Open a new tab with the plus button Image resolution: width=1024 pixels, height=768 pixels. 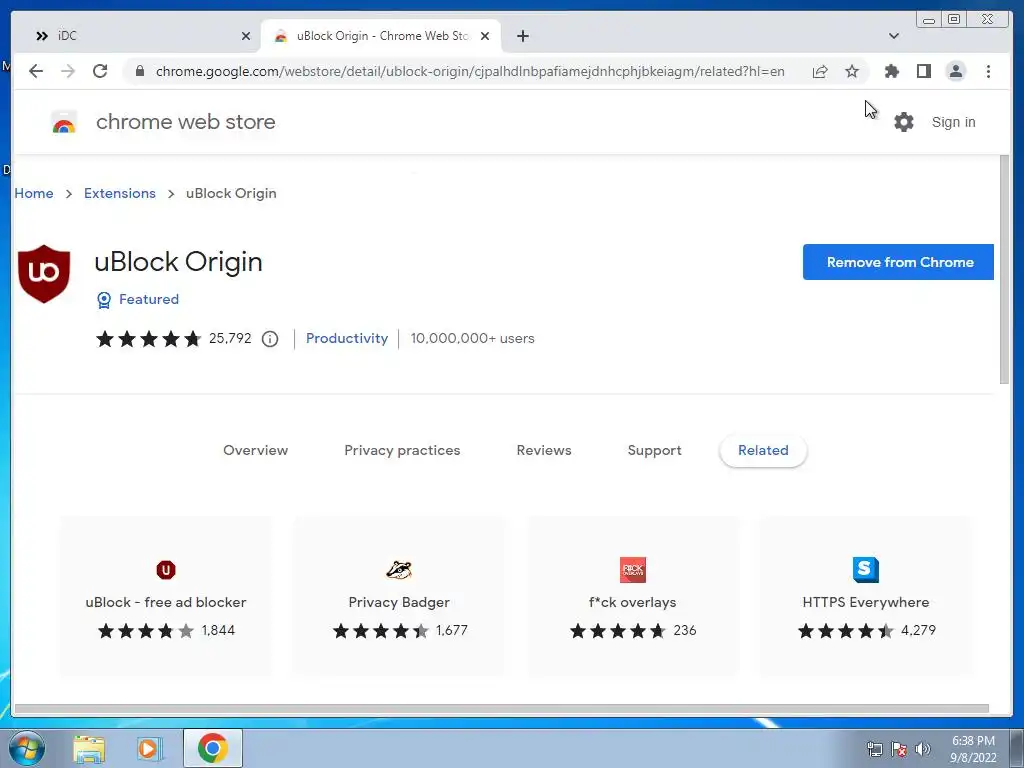click(x=522, y=36)
